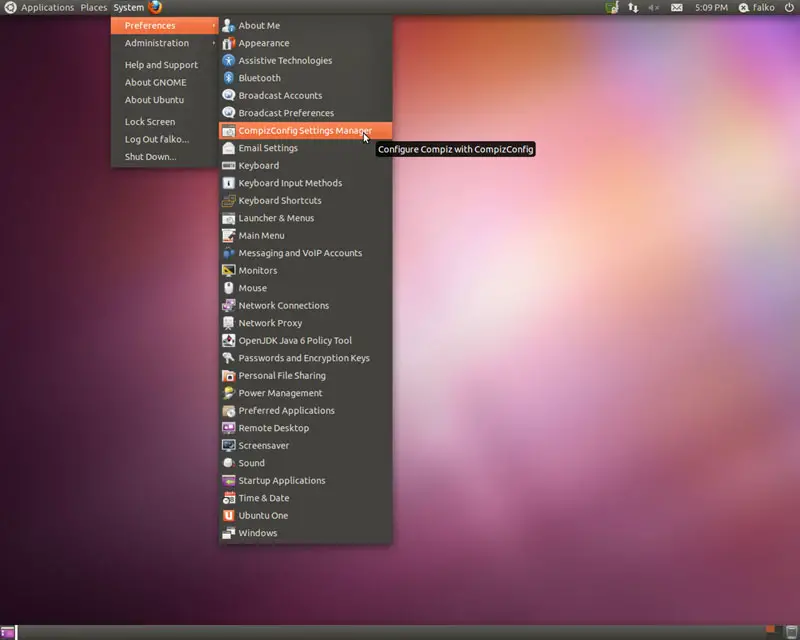Click the Mouse icon in Preferences

(x=229, y=288)
